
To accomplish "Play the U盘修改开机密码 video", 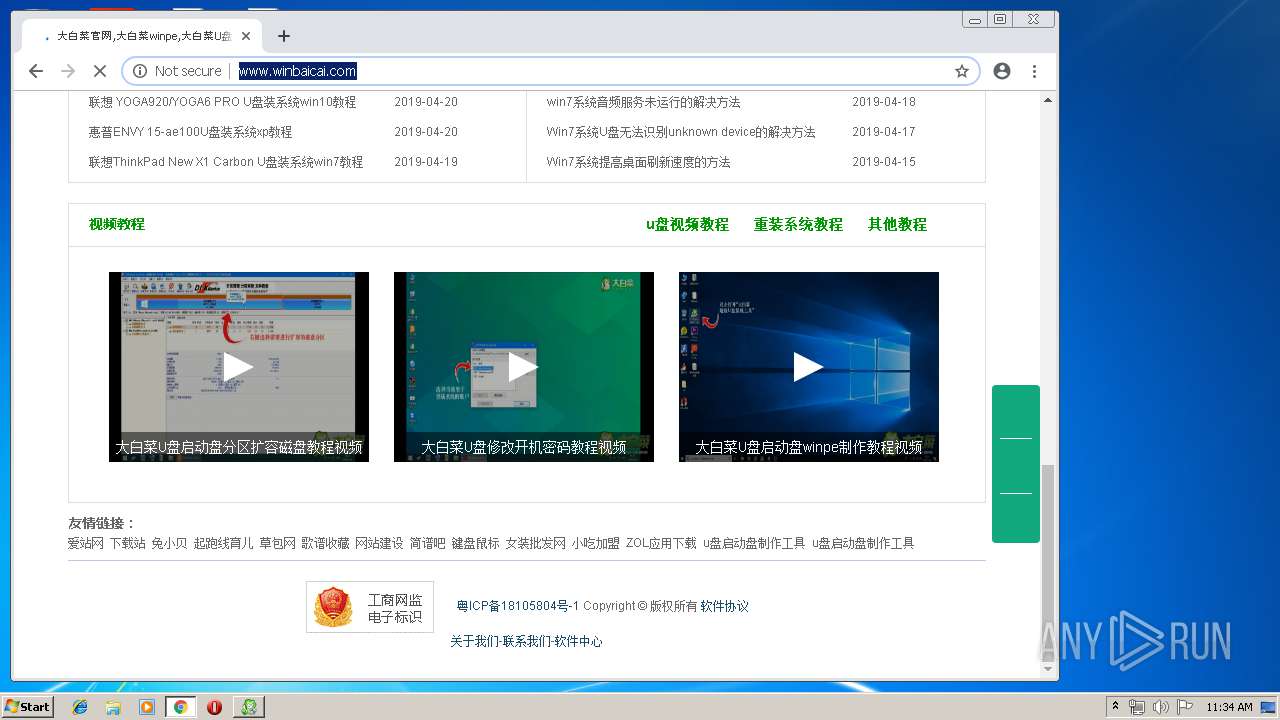I will pyautogui.click(x=523, y=367).
